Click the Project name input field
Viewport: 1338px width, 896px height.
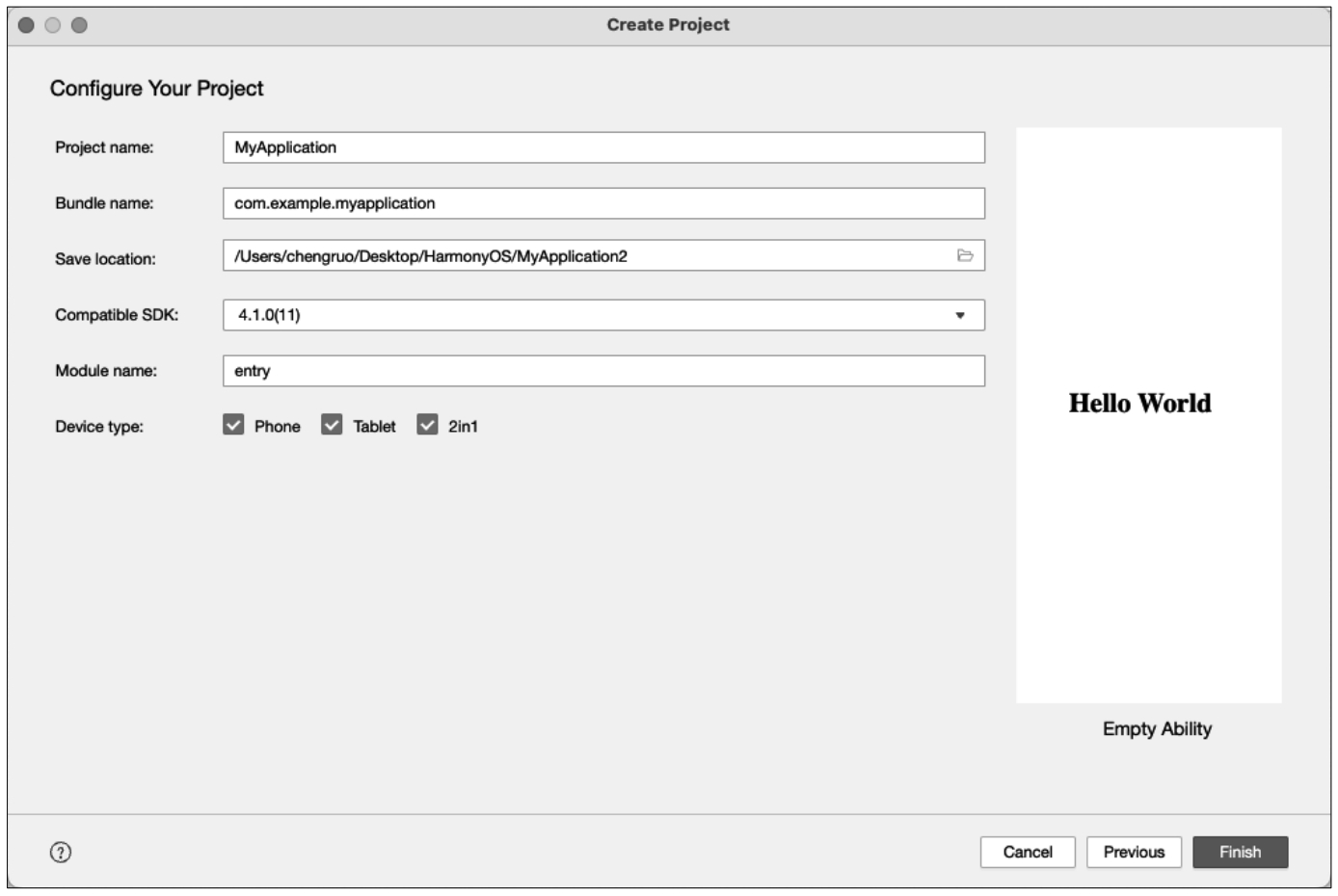click(603, 147)
